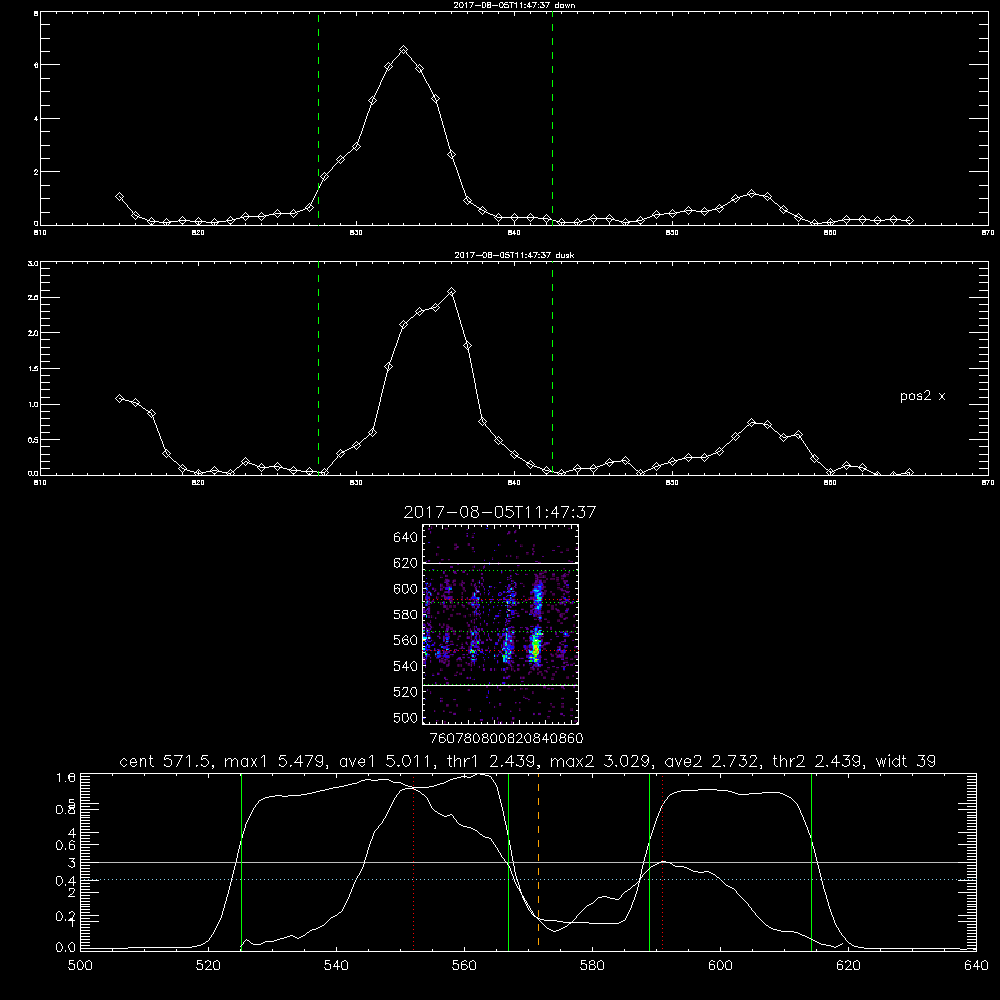
Task: Click bottom plot x-axis label '500'
Action: point(80,966)
